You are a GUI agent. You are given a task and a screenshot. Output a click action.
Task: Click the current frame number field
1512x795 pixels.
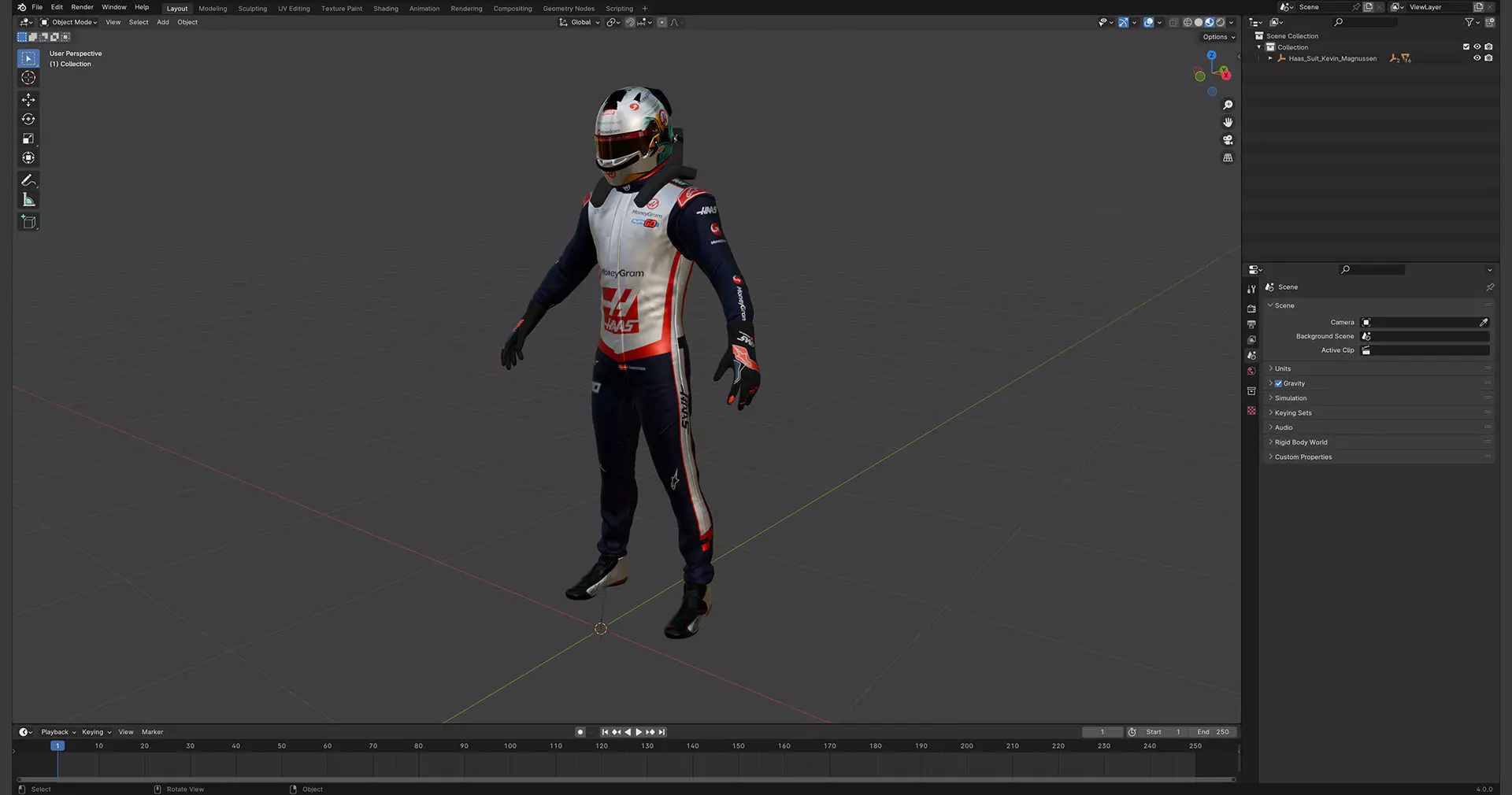click(x=1102, y=732)
